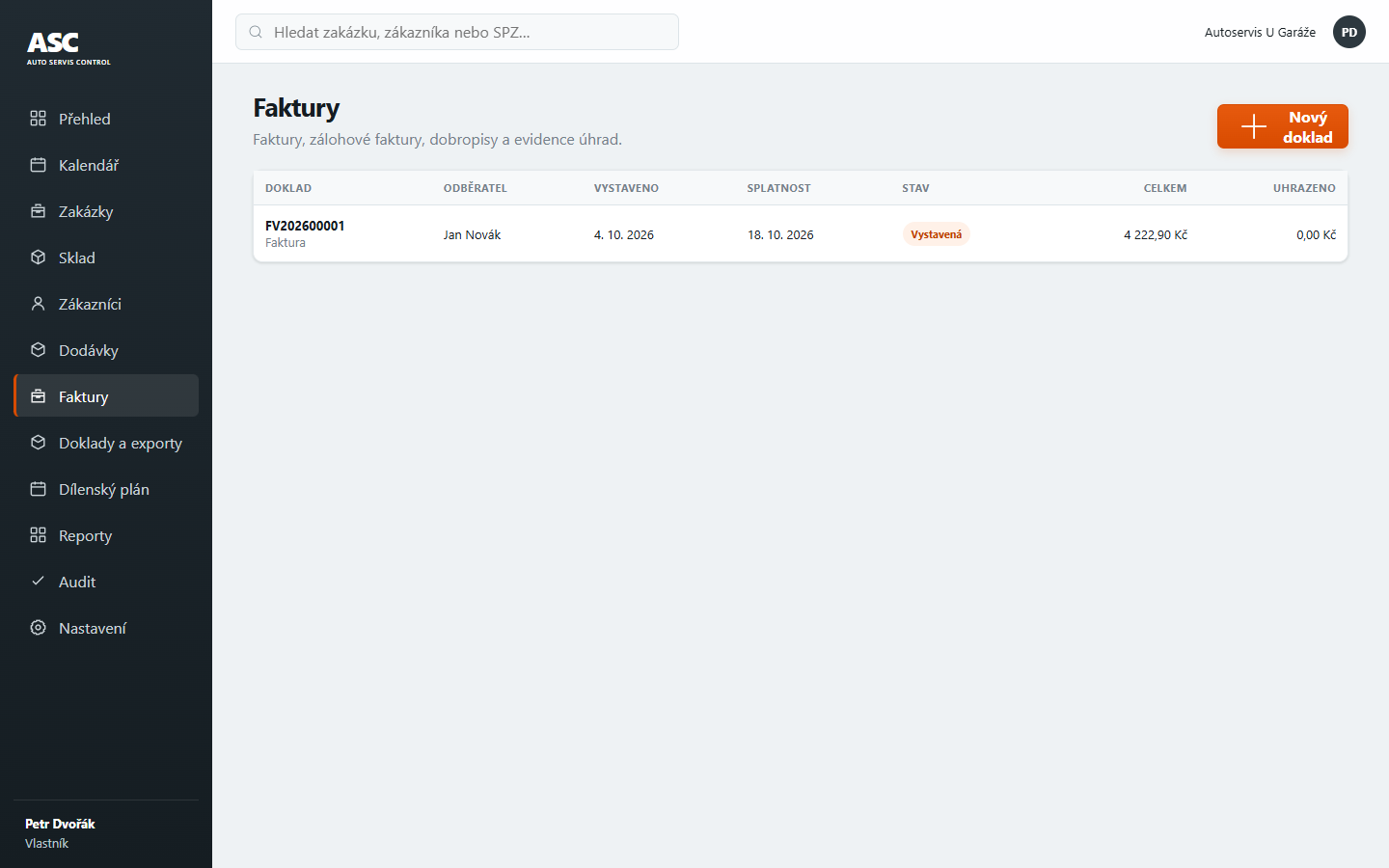Click the Kalendář calendar icon
1389x868 pixels.
[x=38, y=165]
